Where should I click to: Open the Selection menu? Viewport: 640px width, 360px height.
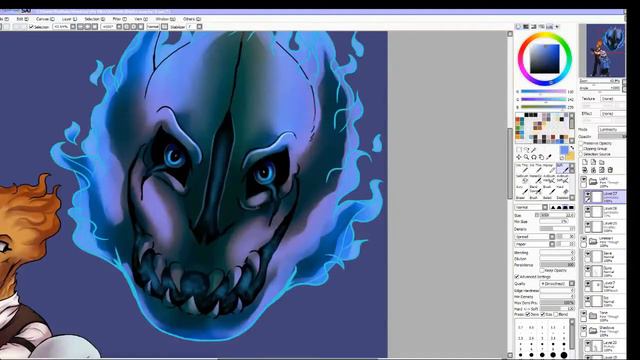tap(94, 19)
